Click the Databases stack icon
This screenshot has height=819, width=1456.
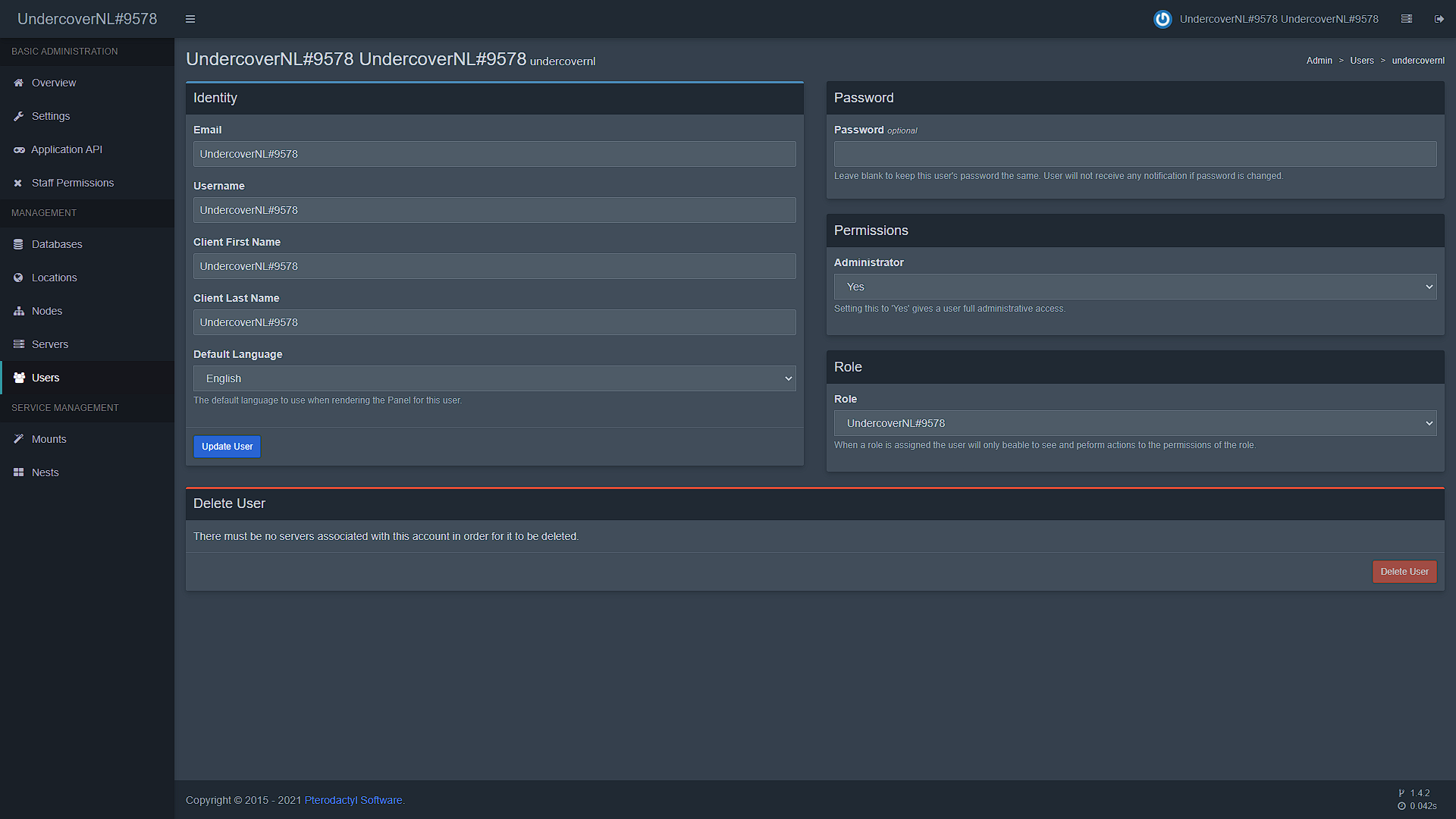(19, 244)
